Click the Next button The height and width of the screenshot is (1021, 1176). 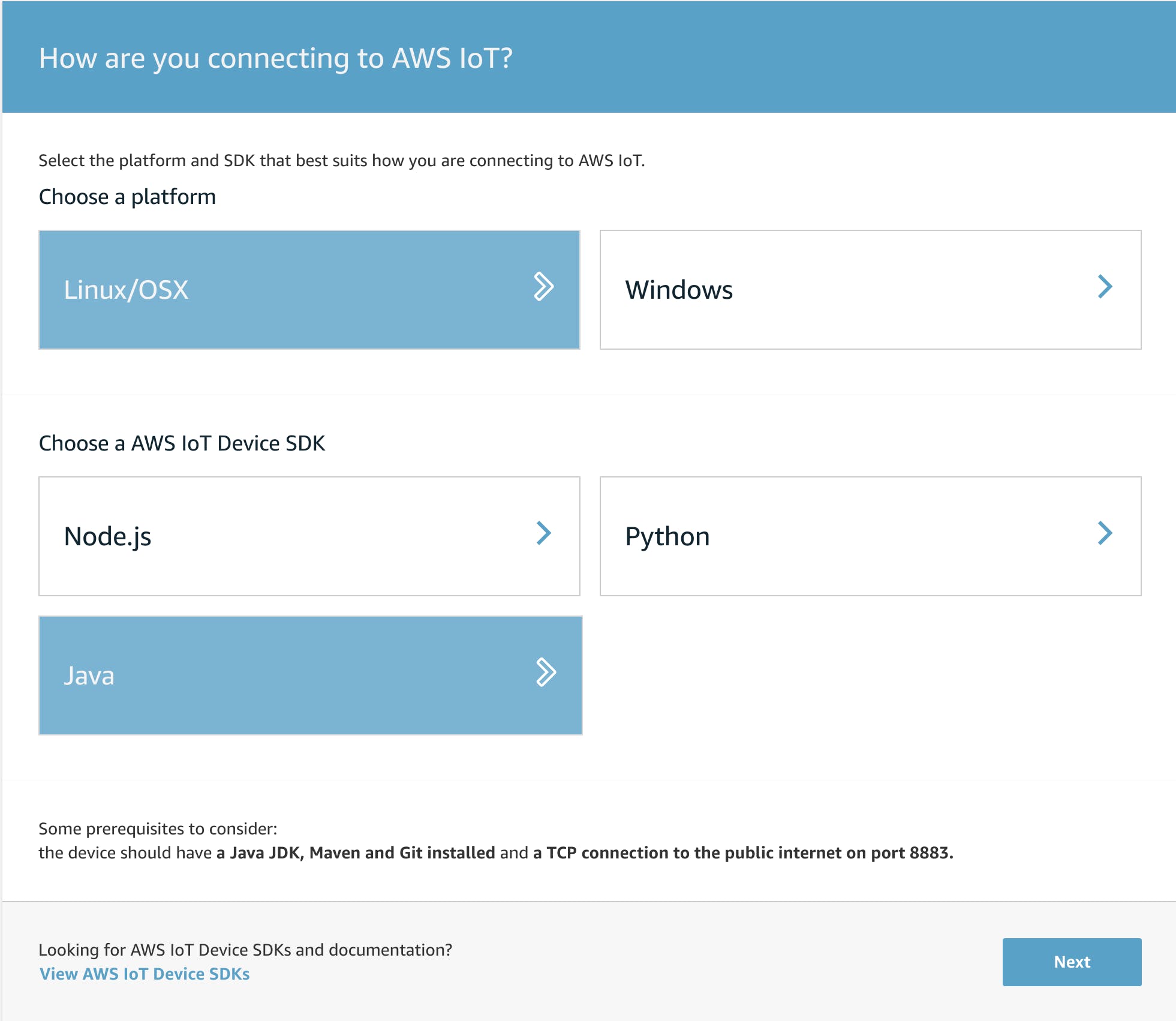coord(1072,962)
